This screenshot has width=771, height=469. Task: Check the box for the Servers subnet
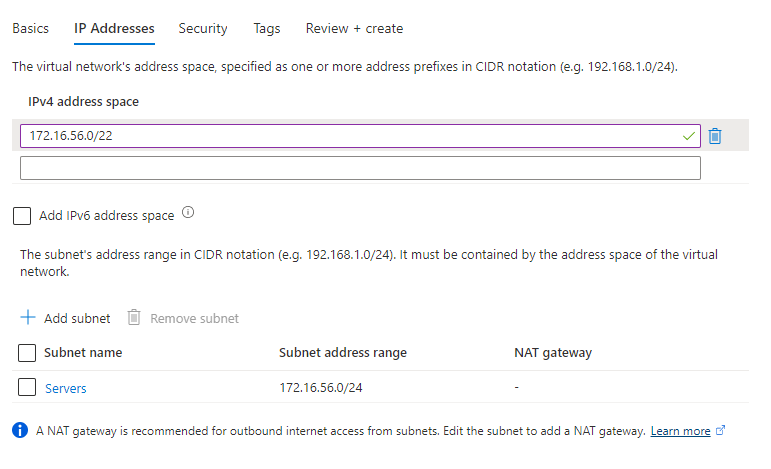[27, 387]
